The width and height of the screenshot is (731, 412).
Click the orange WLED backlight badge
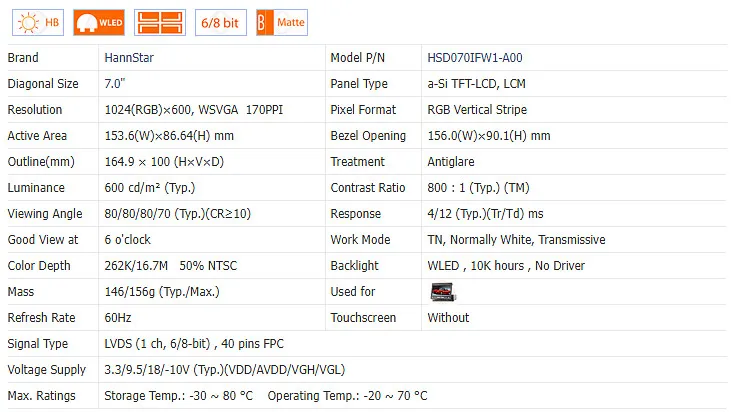(99, 22)
